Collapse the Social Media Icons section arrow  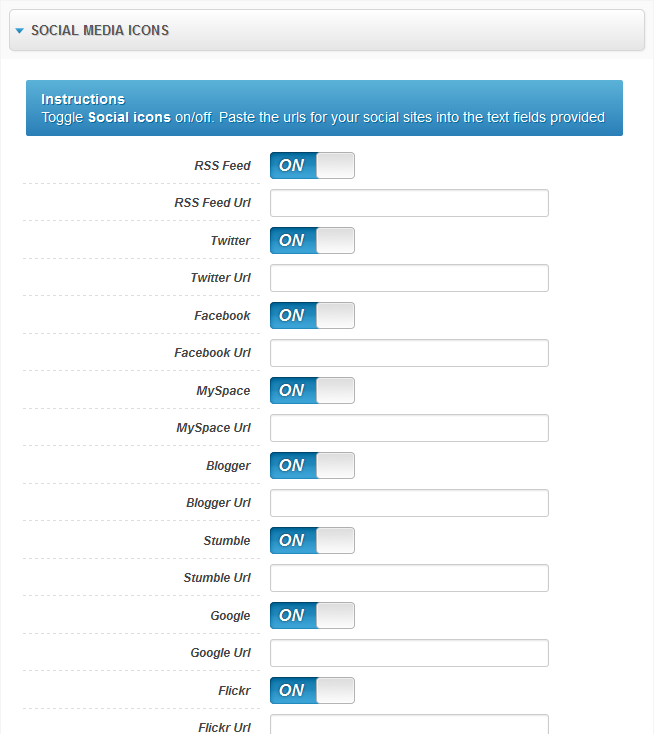[x=19, y=31]
